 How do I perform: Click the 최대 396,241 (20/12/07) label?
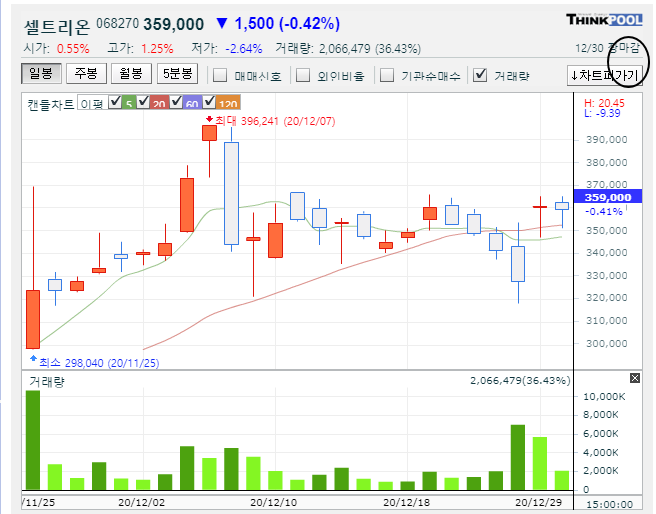(x=275, y=121)
